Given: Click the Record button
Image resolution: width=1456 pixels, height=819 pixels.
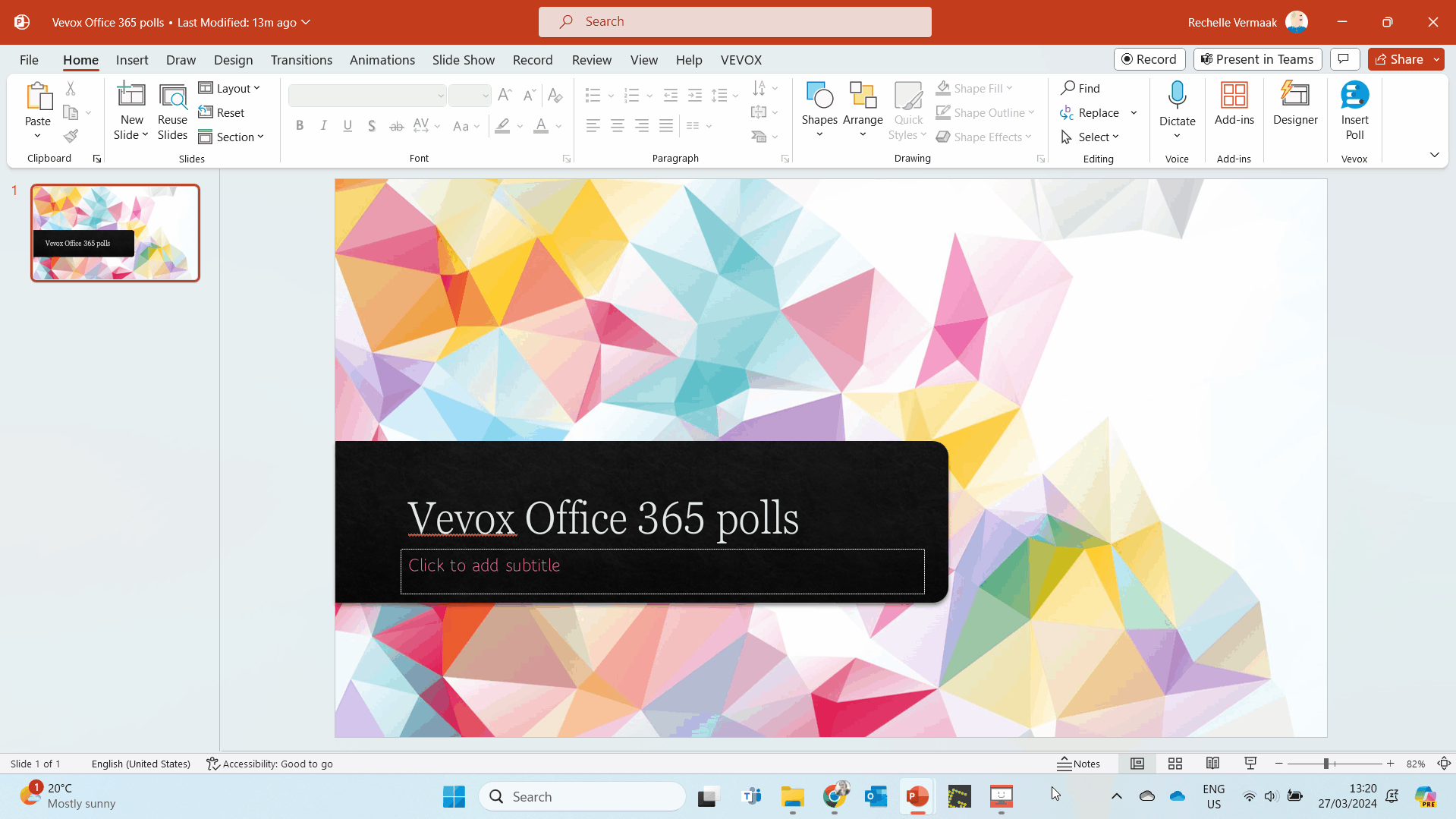Looking at the screenshot, I should [1149, 58].
